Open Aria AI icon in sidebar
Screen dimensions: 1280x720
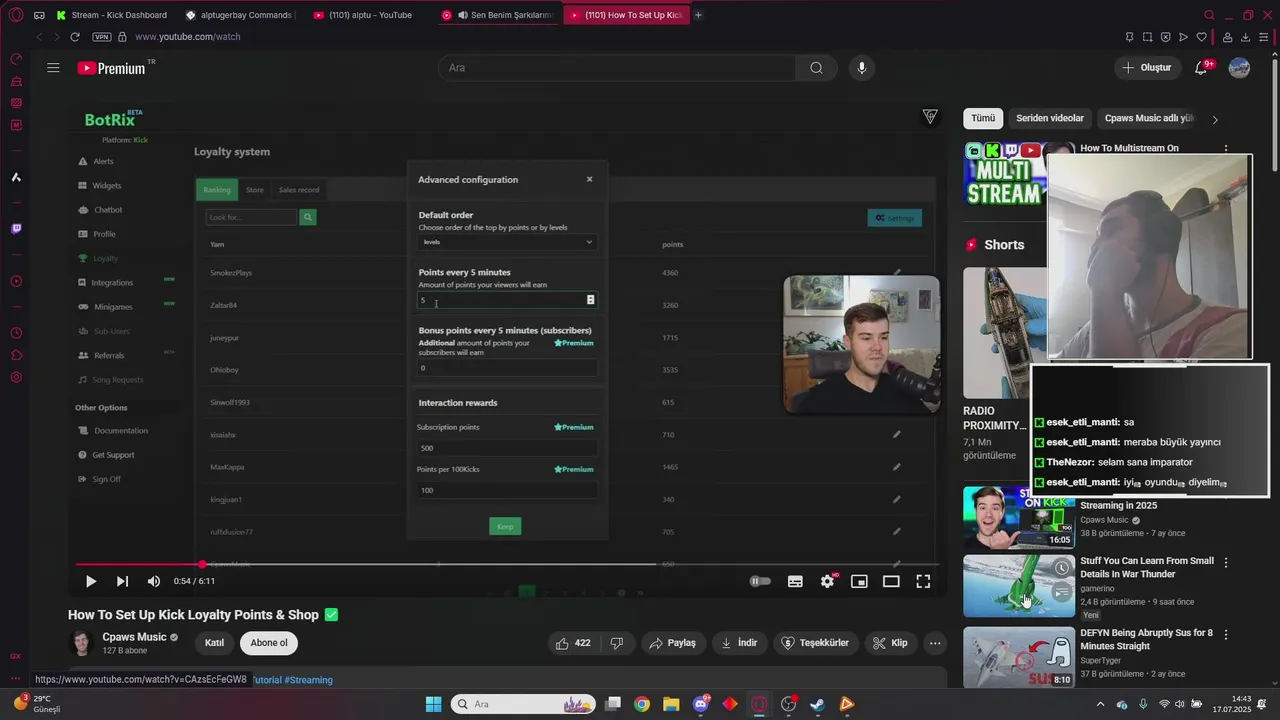(x=16, y=177)
